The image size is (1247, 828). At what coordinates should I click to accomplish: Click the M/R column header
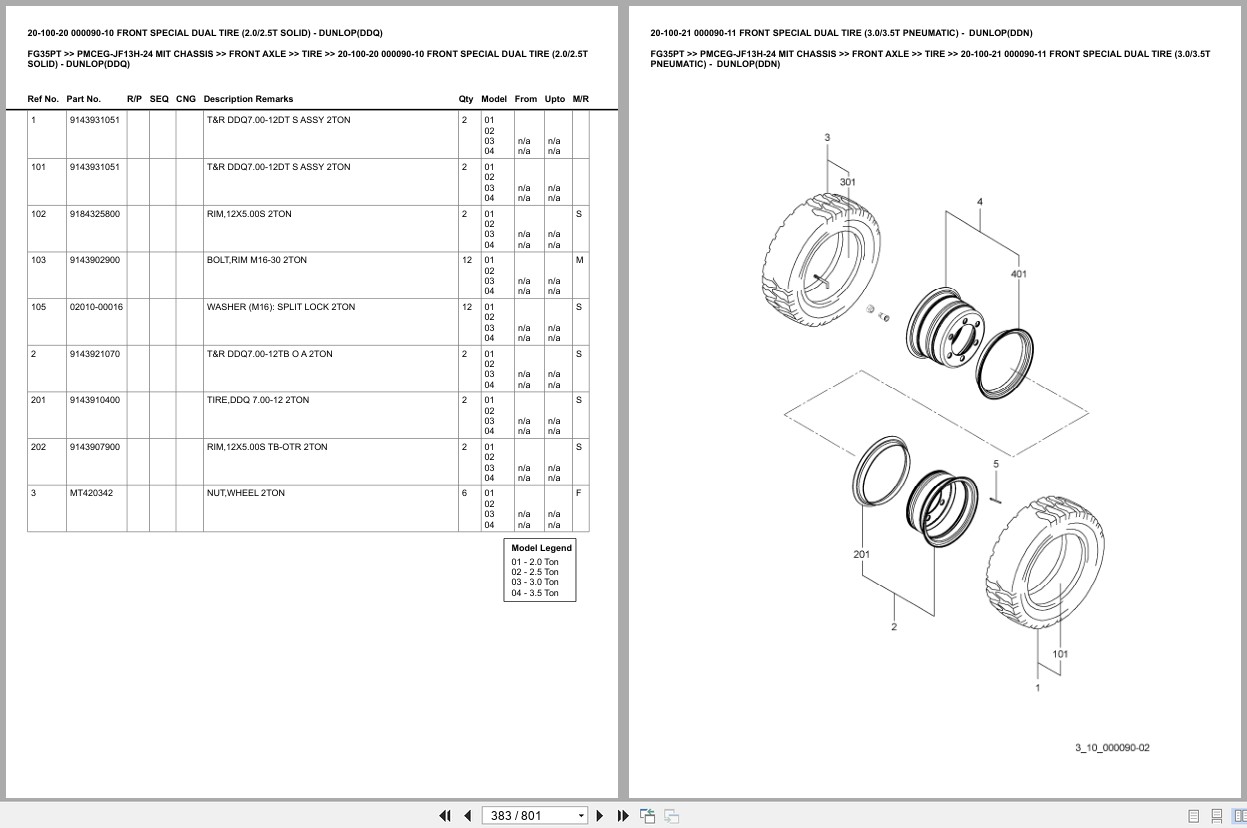coord(581,99)
